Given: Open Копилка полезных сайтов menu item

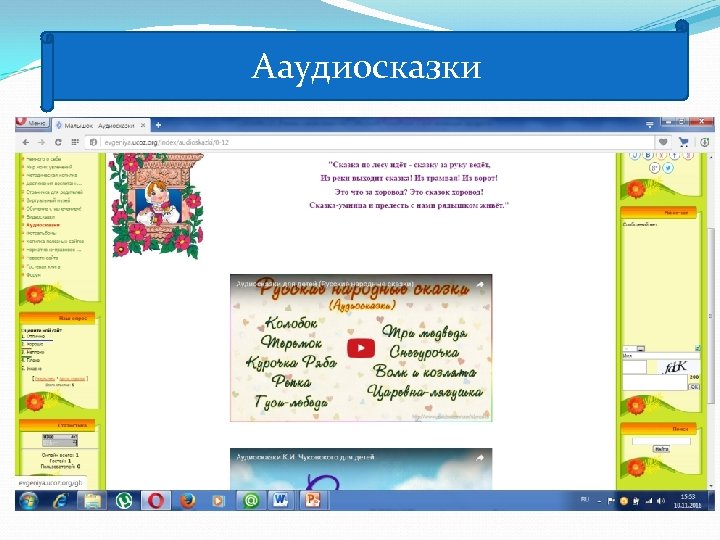Looking at the screenshot, I should 55,241.
